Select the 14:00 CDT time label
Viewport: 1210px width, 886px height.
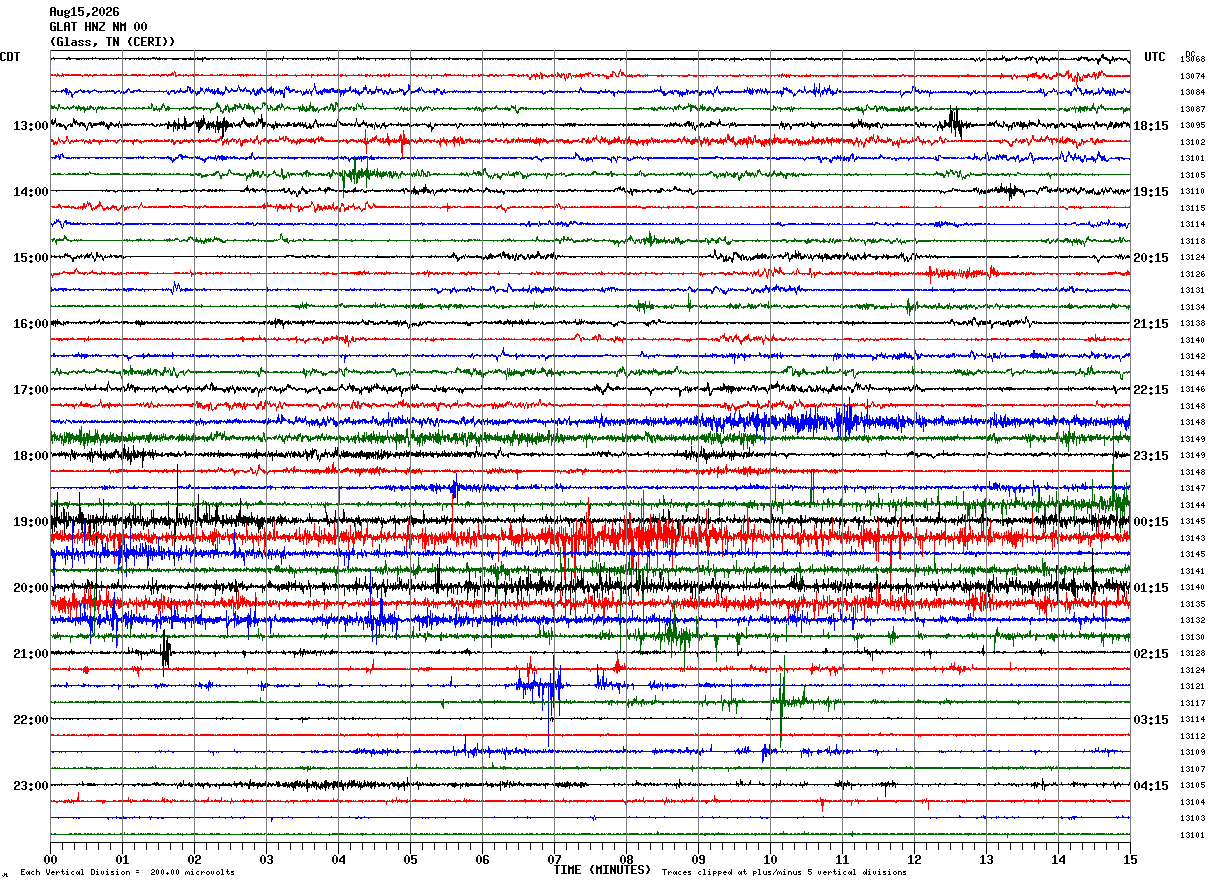[x=31, y=192]
